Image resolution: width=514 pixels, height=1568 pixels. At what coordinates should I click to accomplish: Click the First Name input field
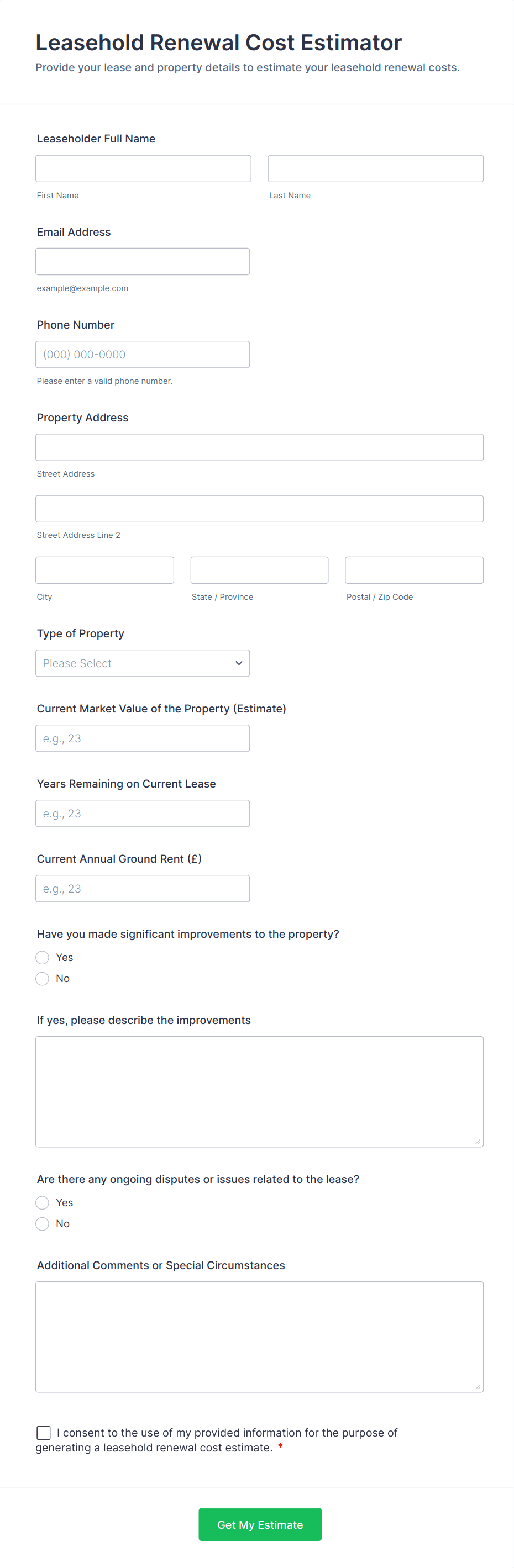[x=143, y=168]
